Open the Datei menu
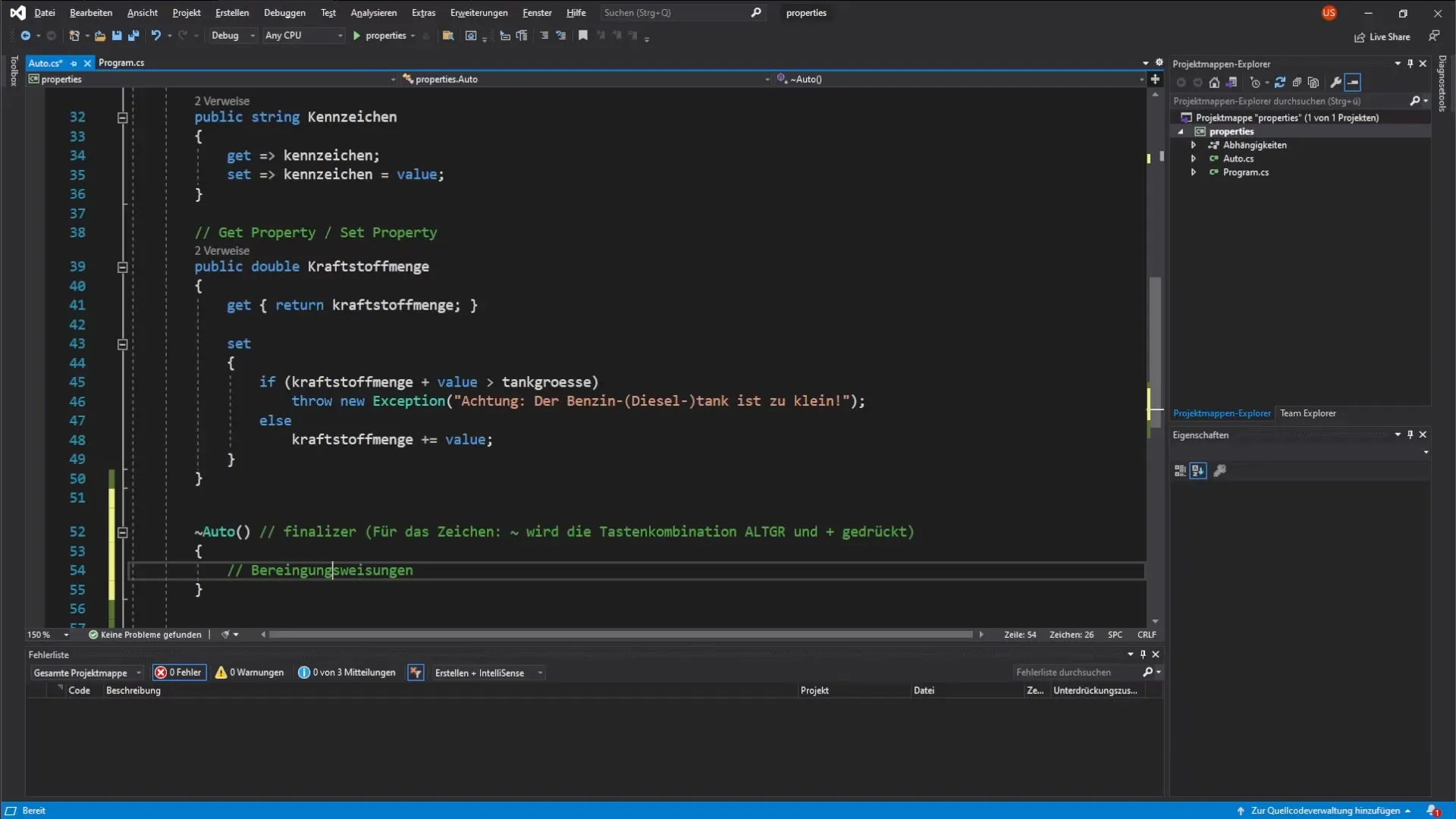 (45, 13)
